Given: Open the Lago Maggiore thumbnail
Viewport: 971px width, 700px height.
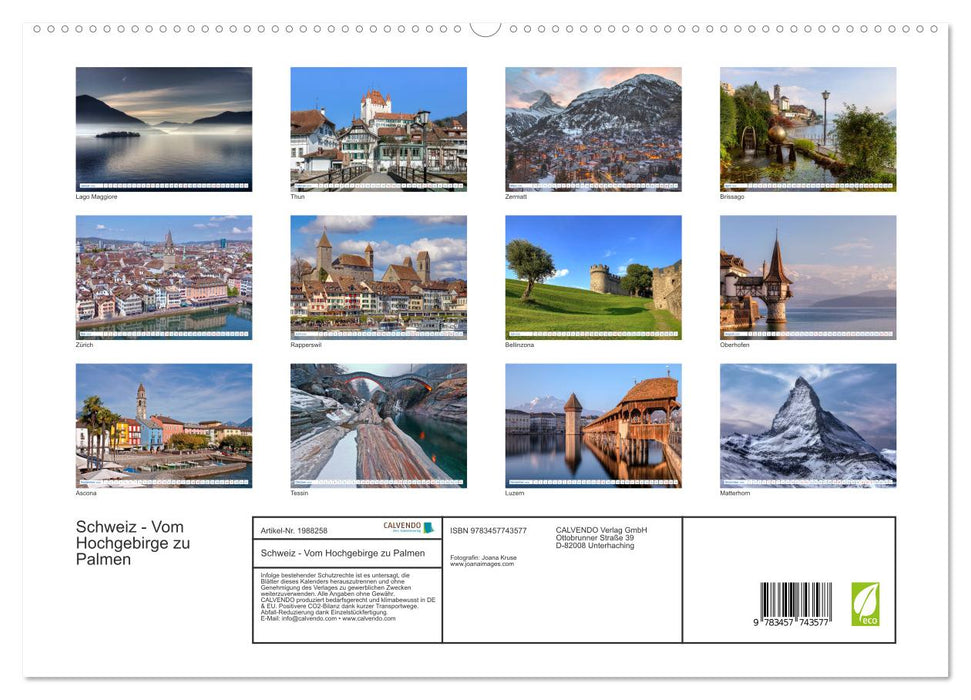Looking at the screenshot, I should pyautogui.click(x=164, y=128).
